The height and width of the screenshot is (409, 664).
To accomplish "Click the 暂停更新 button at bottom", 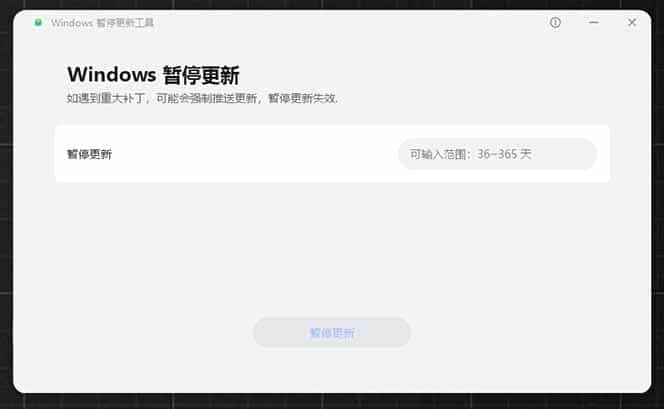I will (332, 333).
